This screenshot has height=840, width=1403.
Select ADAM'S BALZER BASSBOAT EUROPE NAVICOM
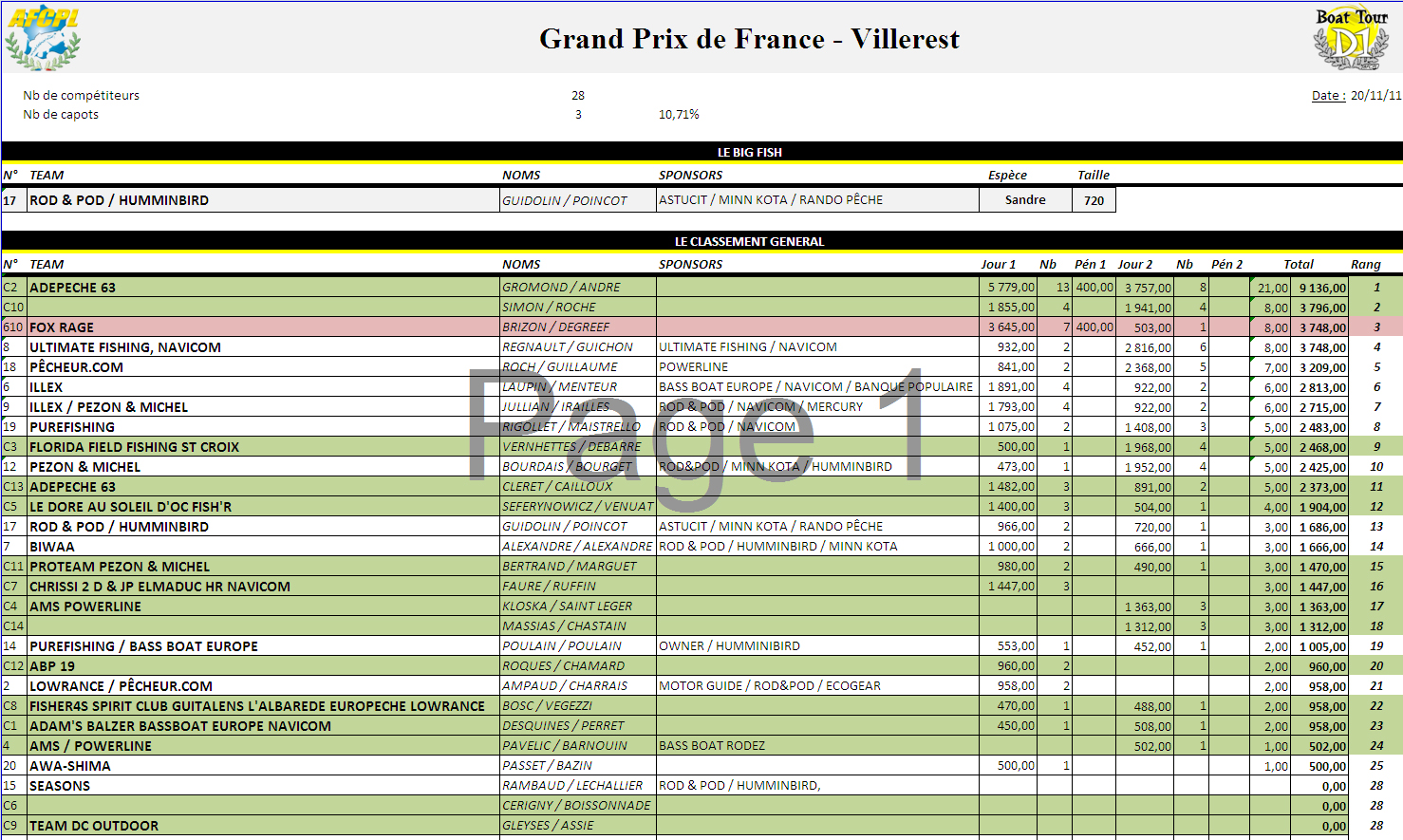(264, 725)
